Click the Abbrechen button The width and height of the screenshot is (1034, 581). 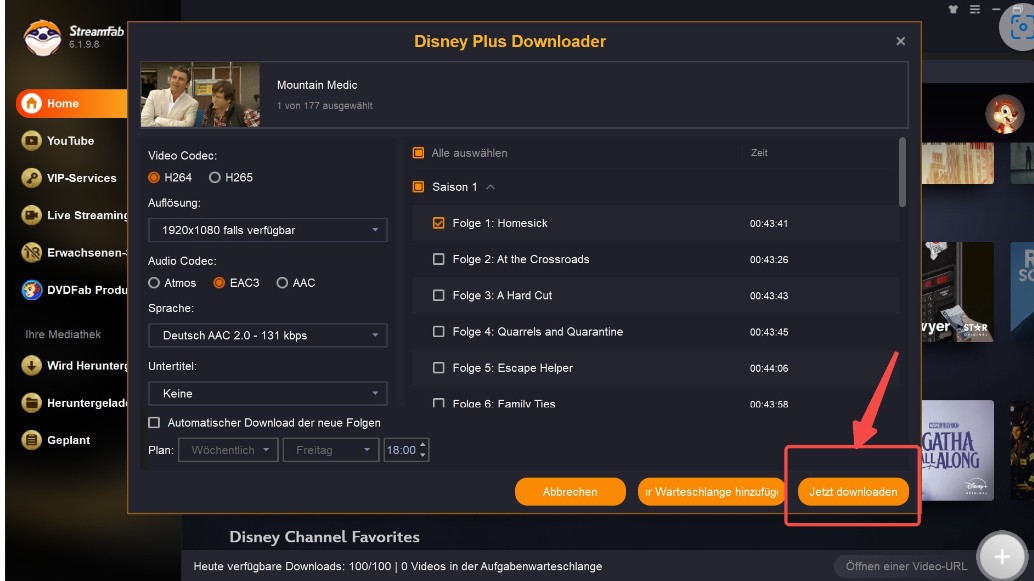570,492
